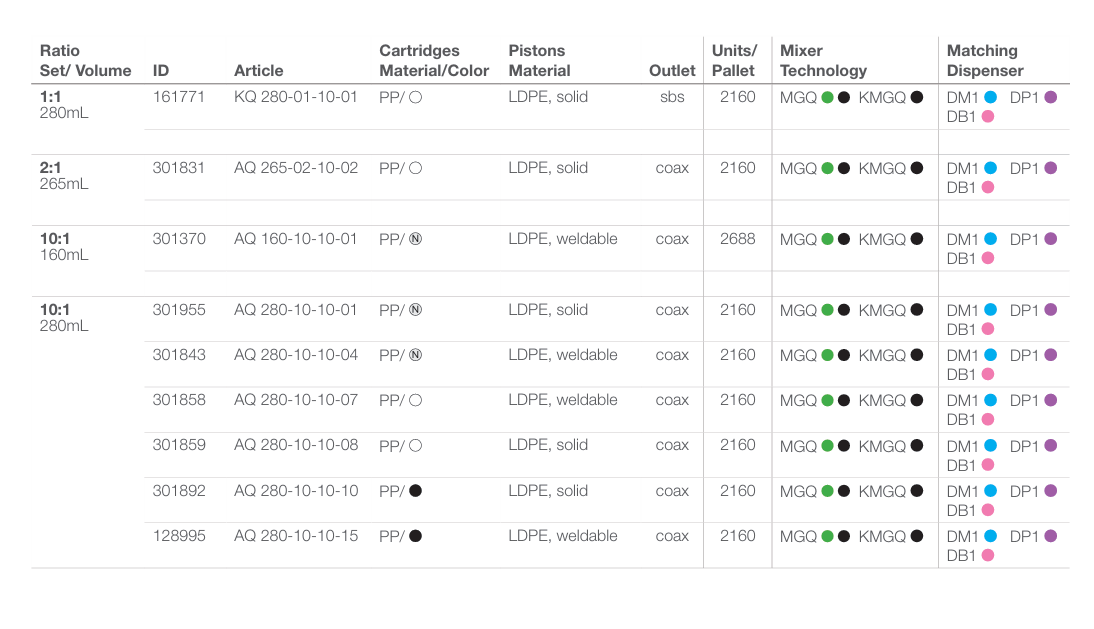Select the Matching Dispenser column header

point(985,61)
